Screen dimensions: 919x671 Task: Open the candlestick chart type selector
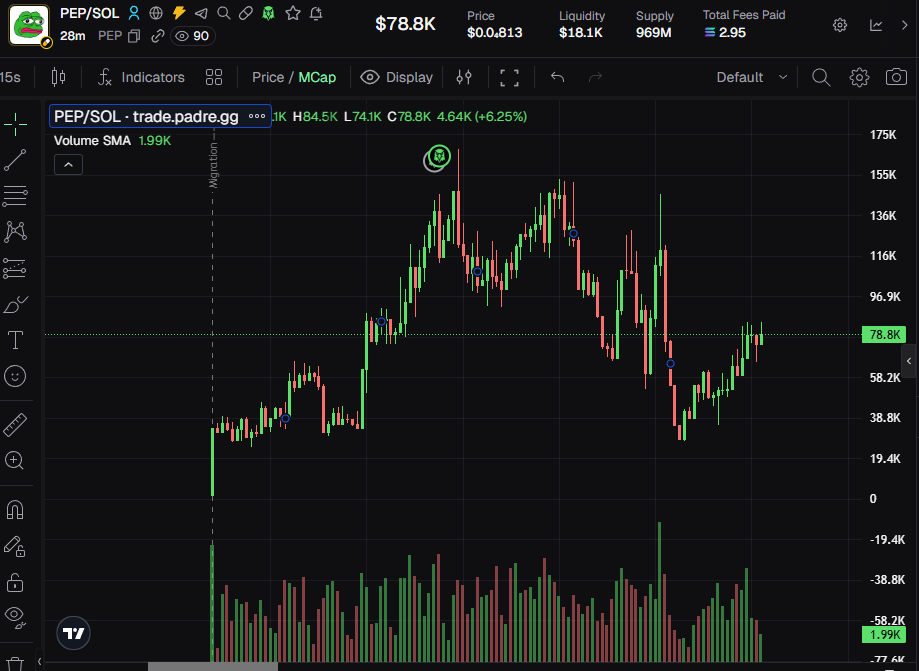58,77
